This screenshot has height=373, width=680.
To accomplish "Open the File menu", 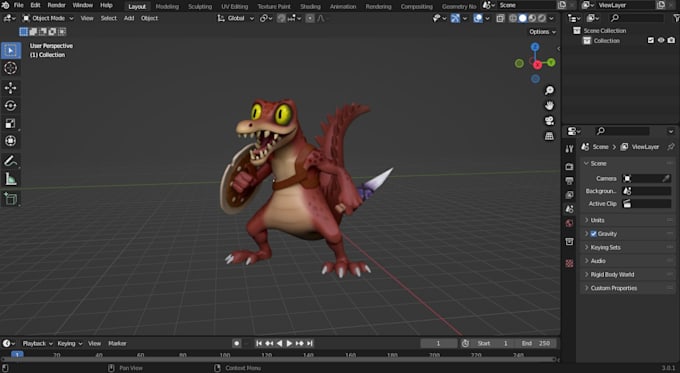I will pyautogui.click(x=19, y=5).
